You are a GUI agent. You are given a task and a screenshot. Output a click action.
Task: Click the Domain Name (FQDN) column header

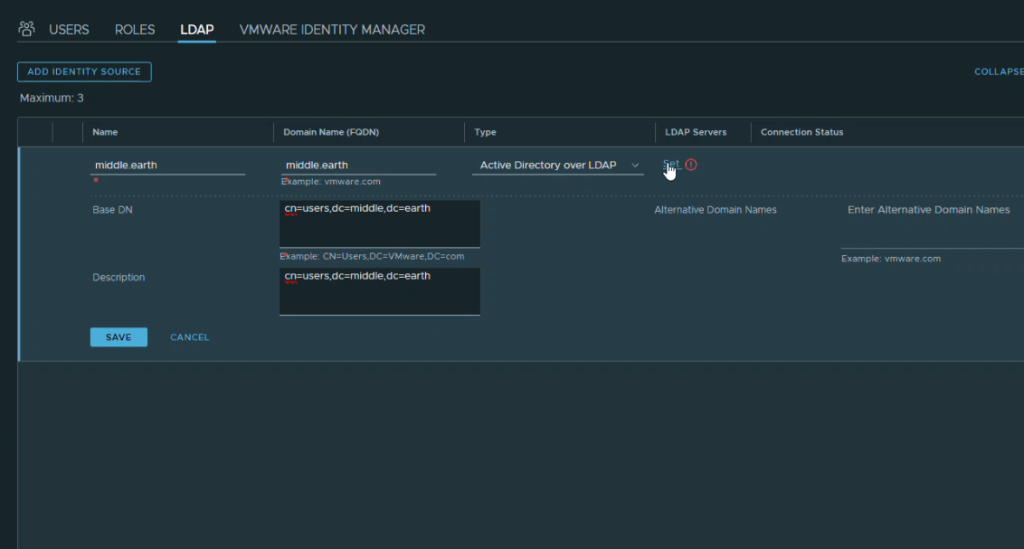click(331, 132)
